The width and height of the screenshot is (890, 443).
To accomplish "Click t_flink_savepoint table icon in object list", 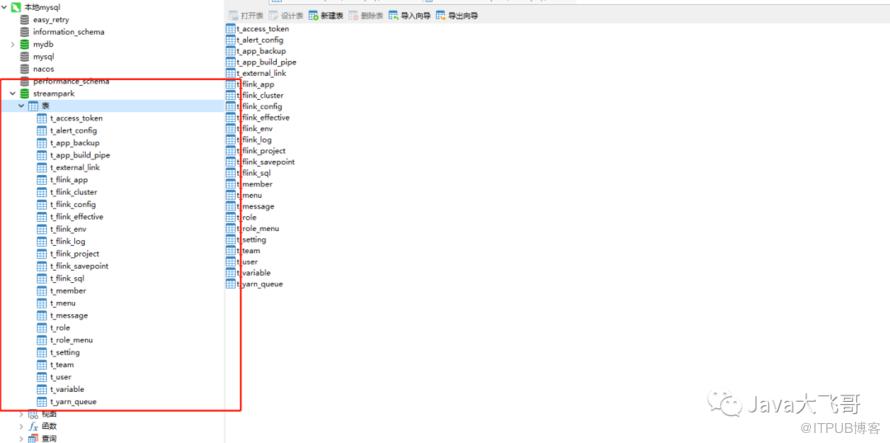I will tap(230, 162).
